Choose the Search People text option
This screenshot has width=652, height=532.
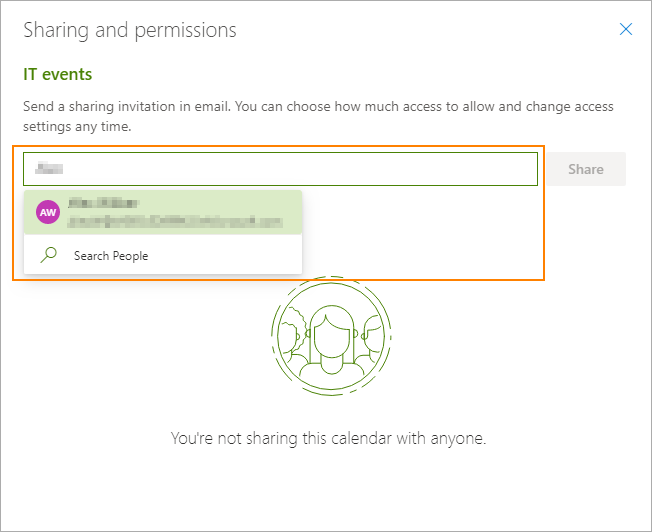click(110, 256)
